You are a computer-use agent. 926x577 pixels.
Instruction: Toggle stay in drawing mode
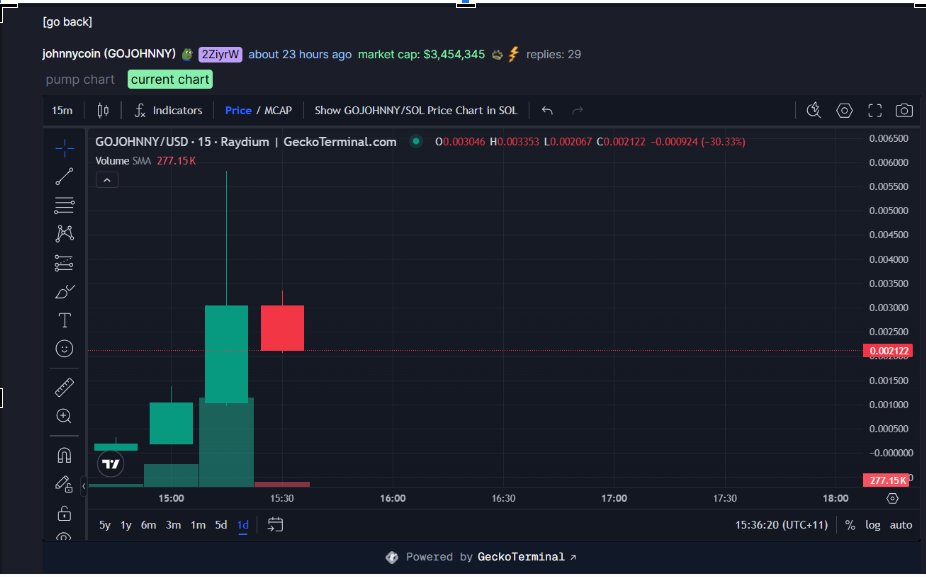pos(64,484)
